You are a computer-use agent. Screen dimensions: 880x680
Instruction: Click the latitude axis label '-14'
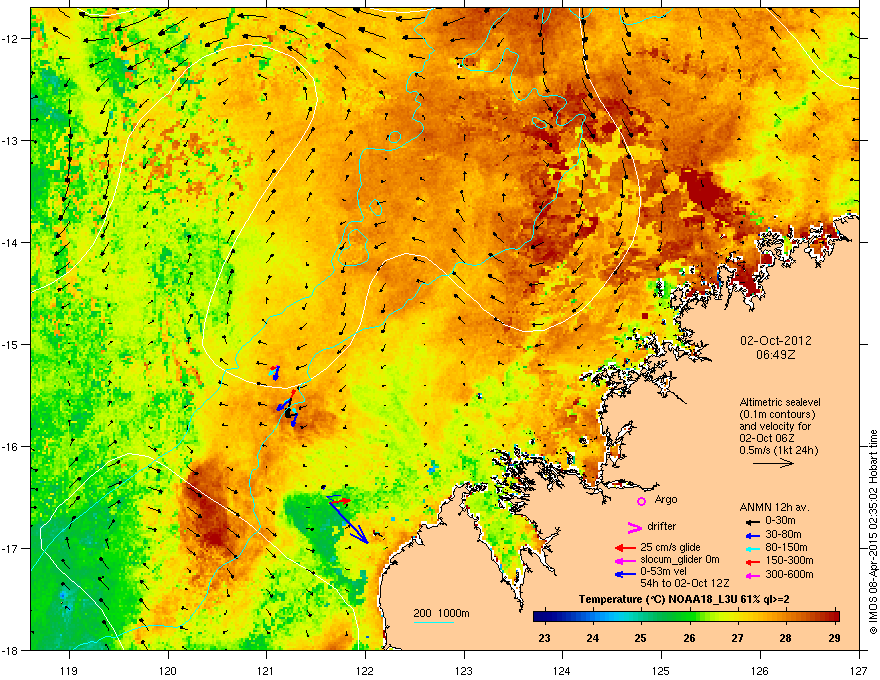coord(10,242)
